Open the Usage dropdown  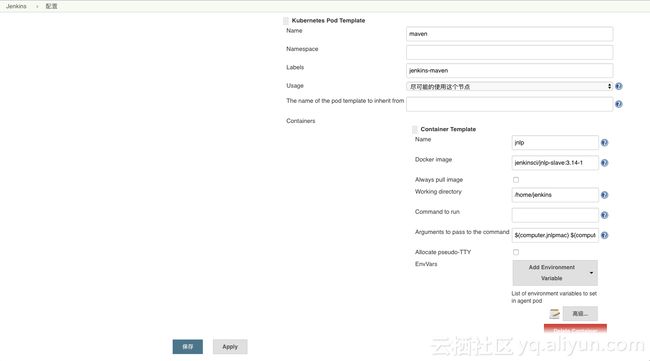tap(509, 86)
